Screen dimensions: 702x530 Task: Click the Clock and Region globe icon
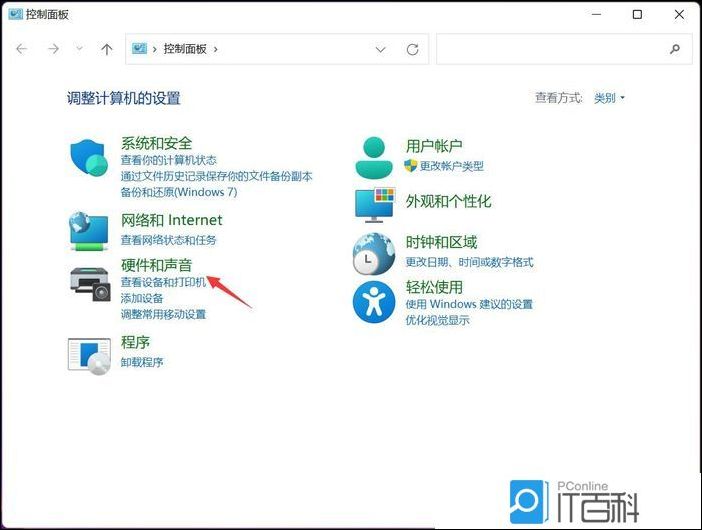(374, 254)
